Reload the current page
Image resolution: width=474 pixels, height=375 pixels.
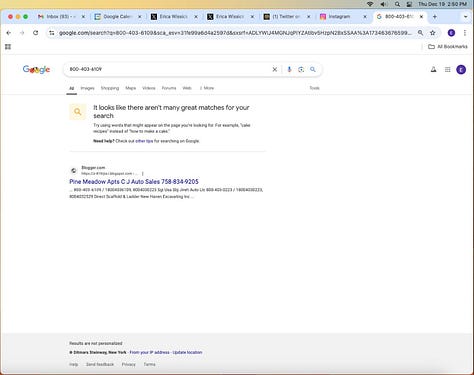[35, 33]
